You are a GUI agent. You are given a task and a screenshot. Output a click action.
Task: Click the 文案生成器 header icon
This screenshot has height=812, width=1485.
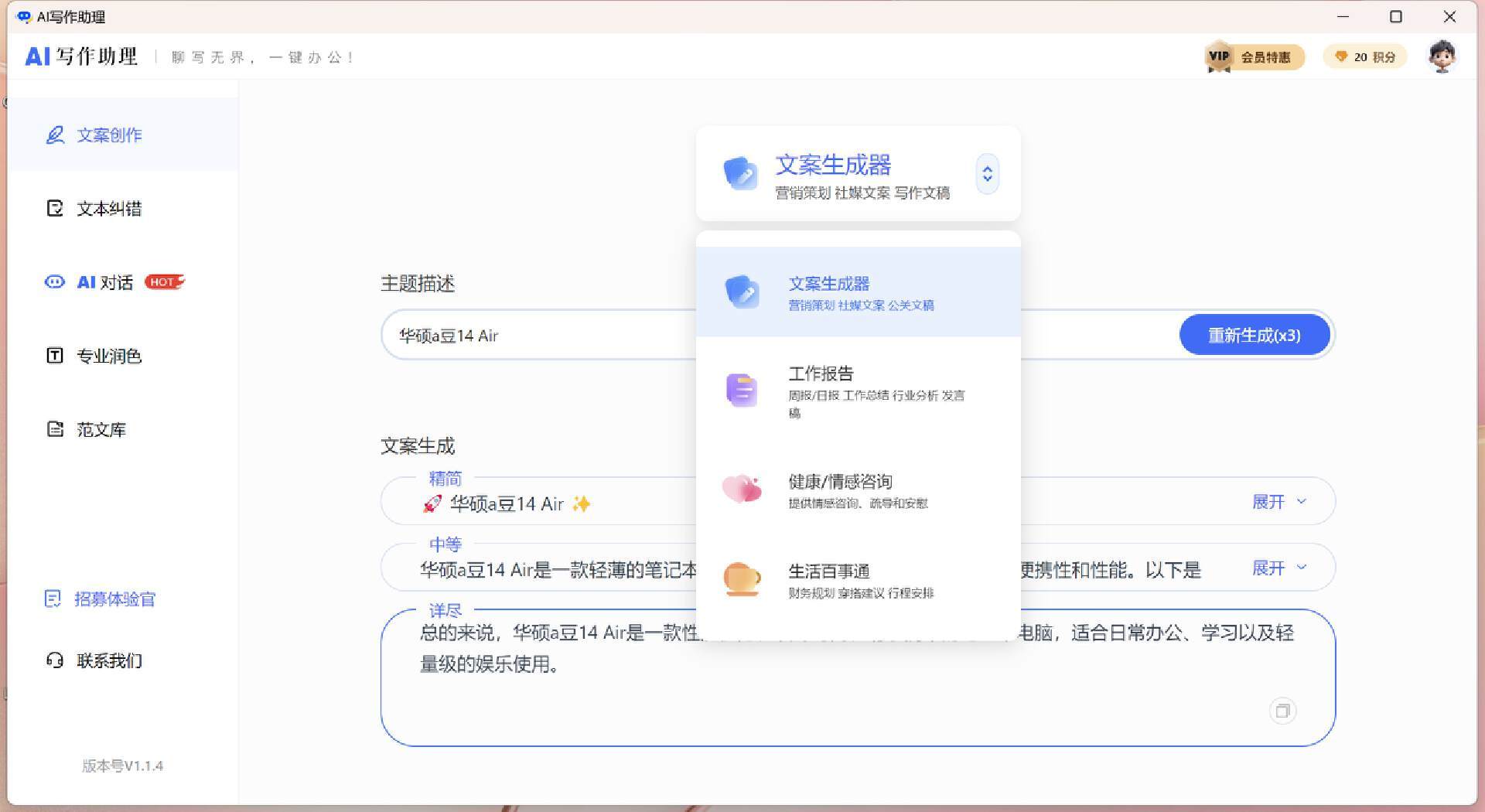[740, 173]
